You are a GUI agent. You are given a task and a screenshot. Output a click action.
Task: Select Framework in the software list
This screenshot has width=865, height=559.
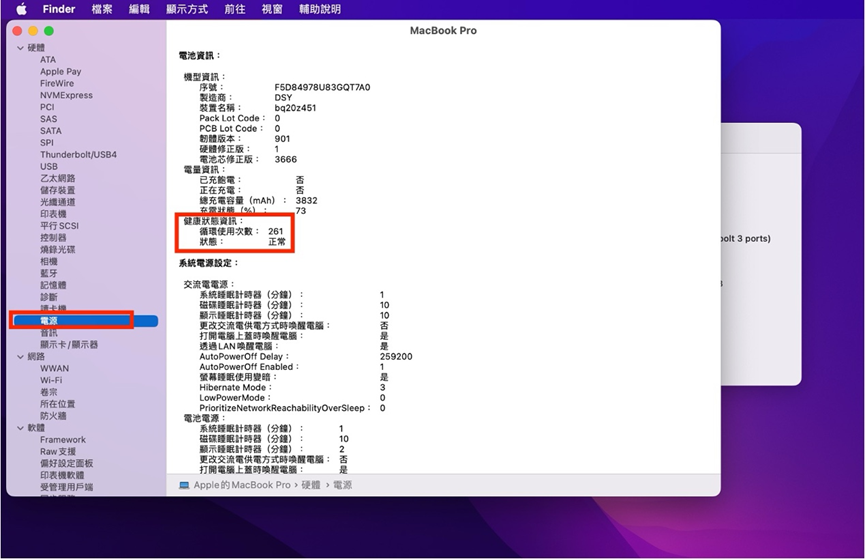(63, 439)
